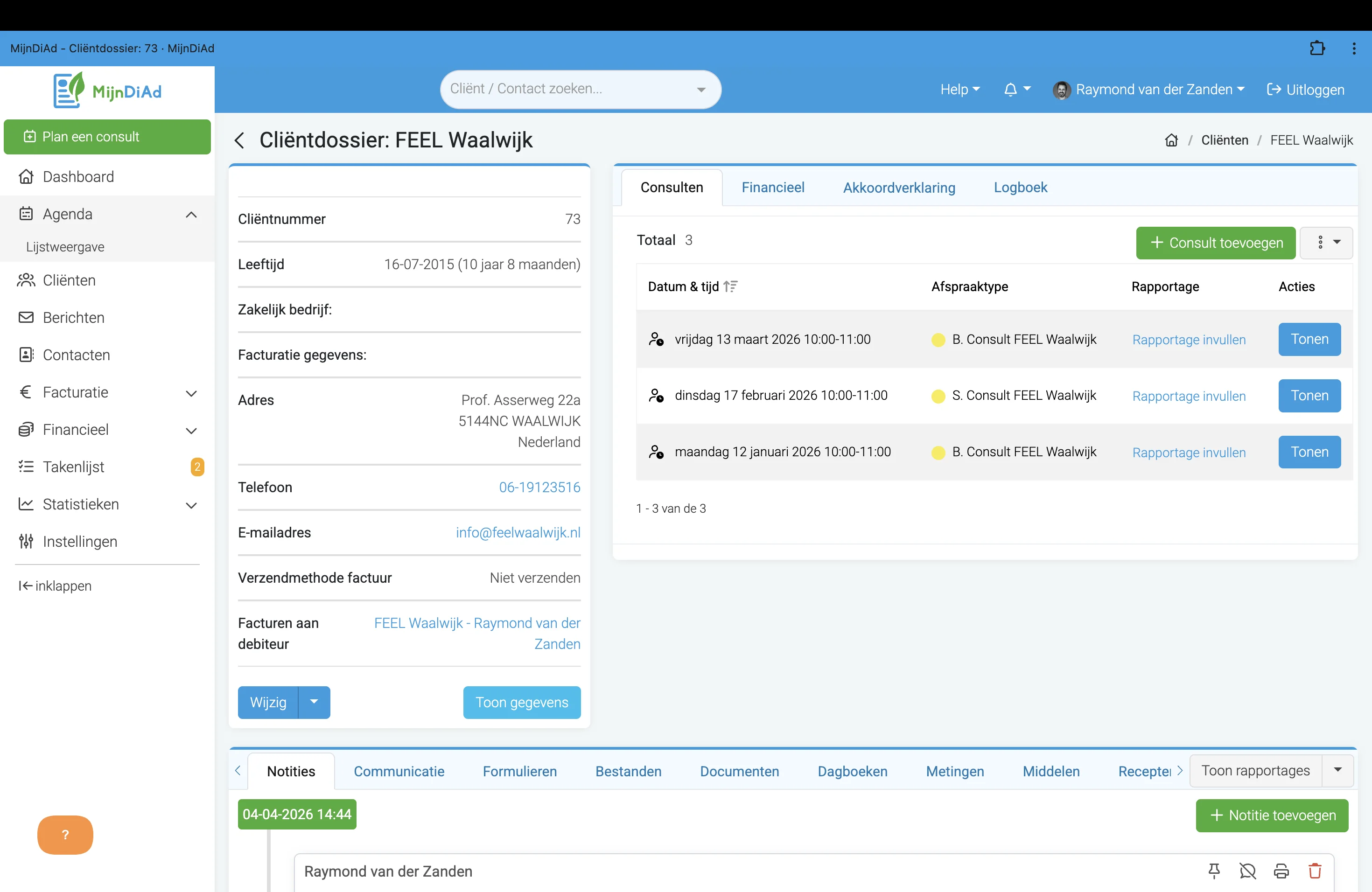Viewport: 1372px width, 892px height.
Task: Switch to the Financieel tab
Action: click(x=772, y=187)
